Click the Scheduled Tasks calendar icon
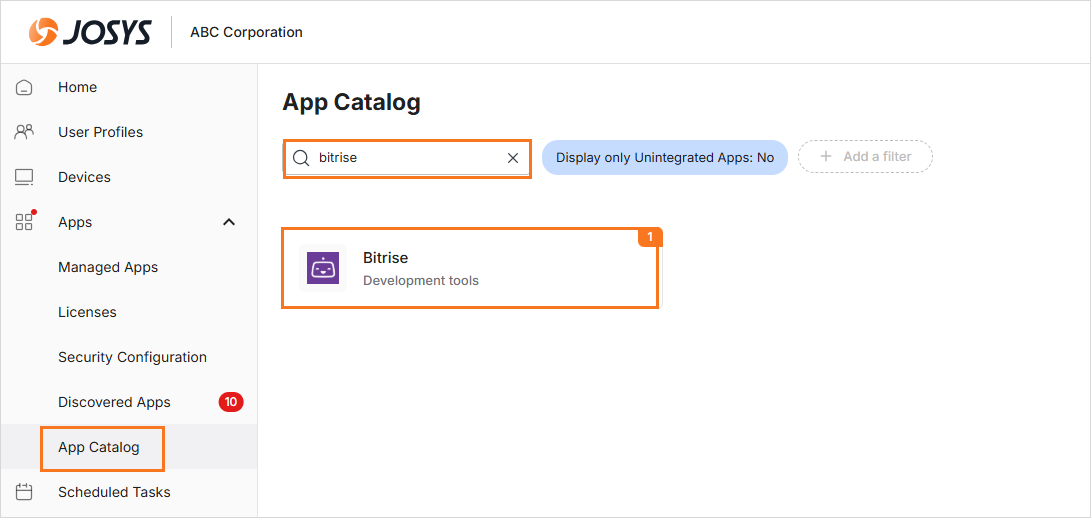This screenshot has width=1091, height=518. click(24, 492)
